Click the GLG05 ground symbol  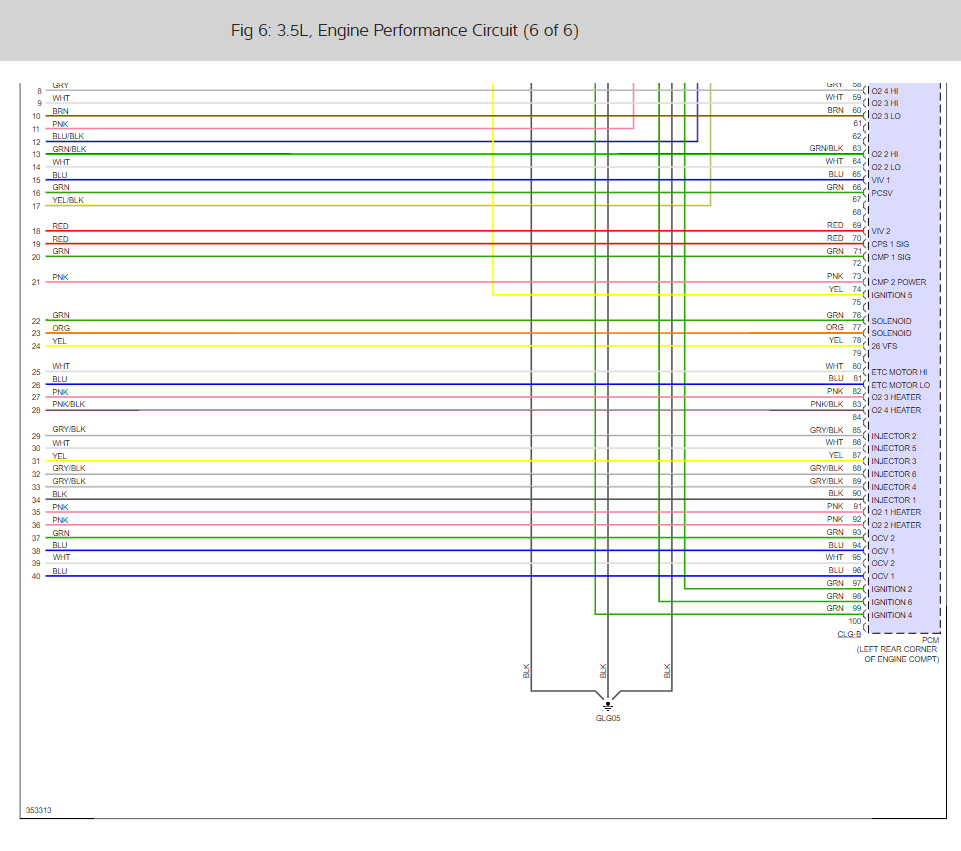[x=607, y=706]
